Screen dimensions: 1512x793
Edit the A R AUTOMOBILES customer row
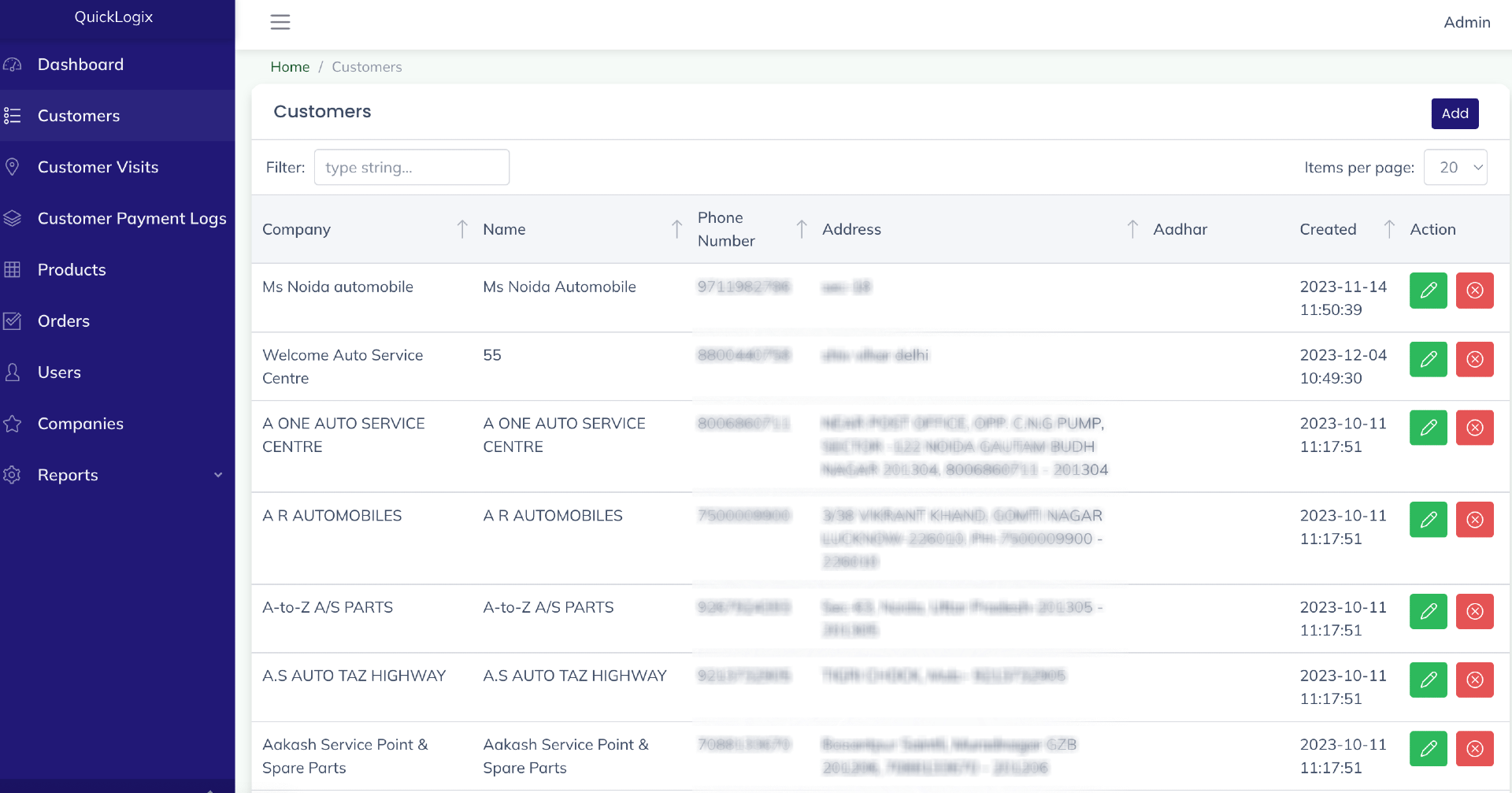1428,520
